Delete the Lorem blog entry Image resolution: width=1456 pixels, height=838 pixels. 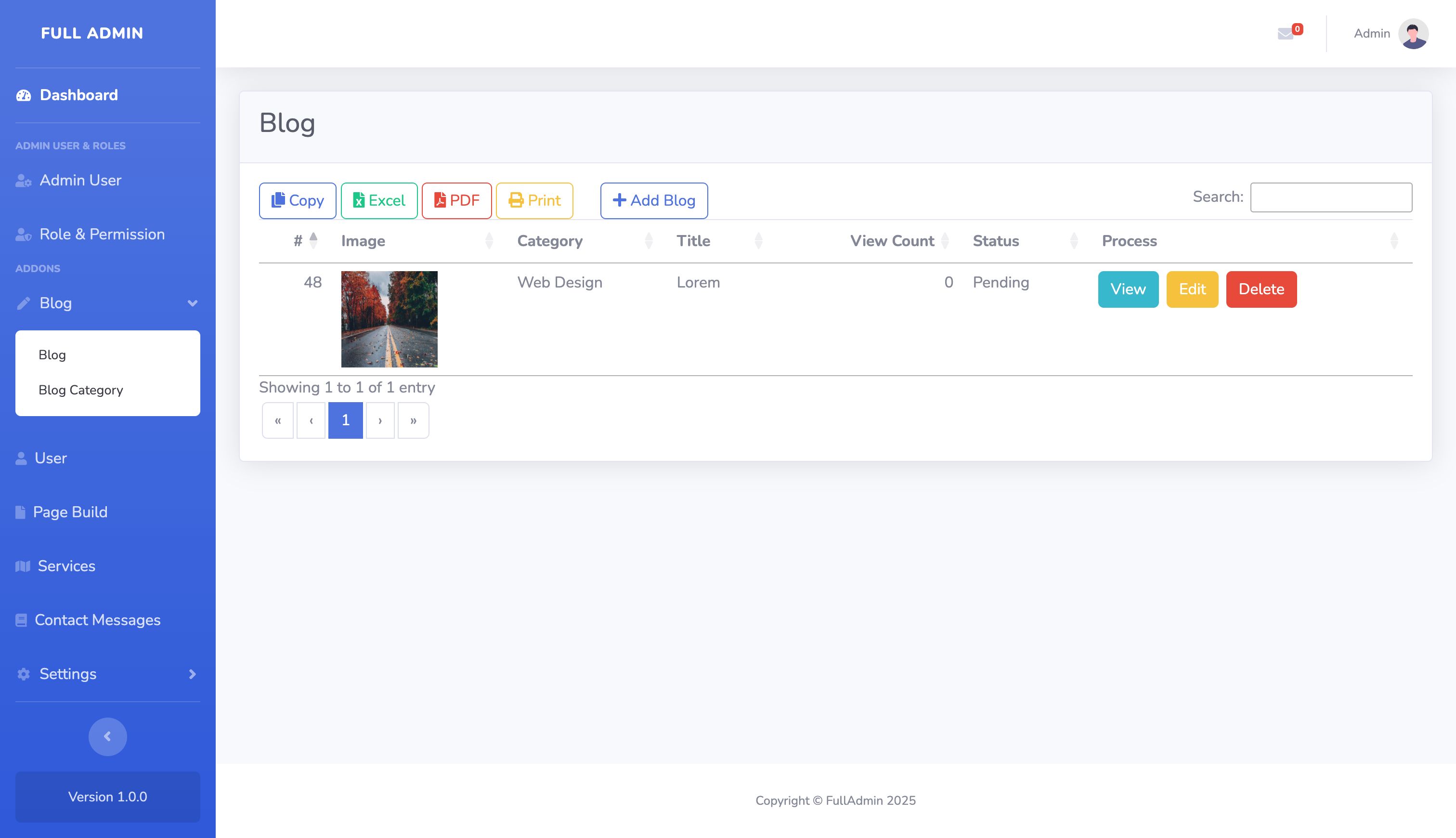1261,289
